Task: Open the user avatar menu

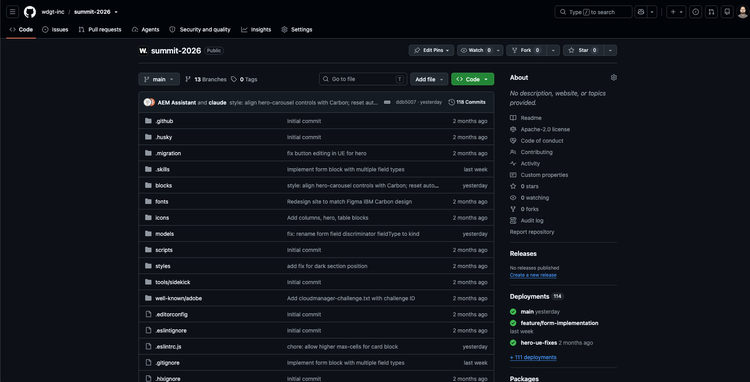Action: [x=742, y=12]
